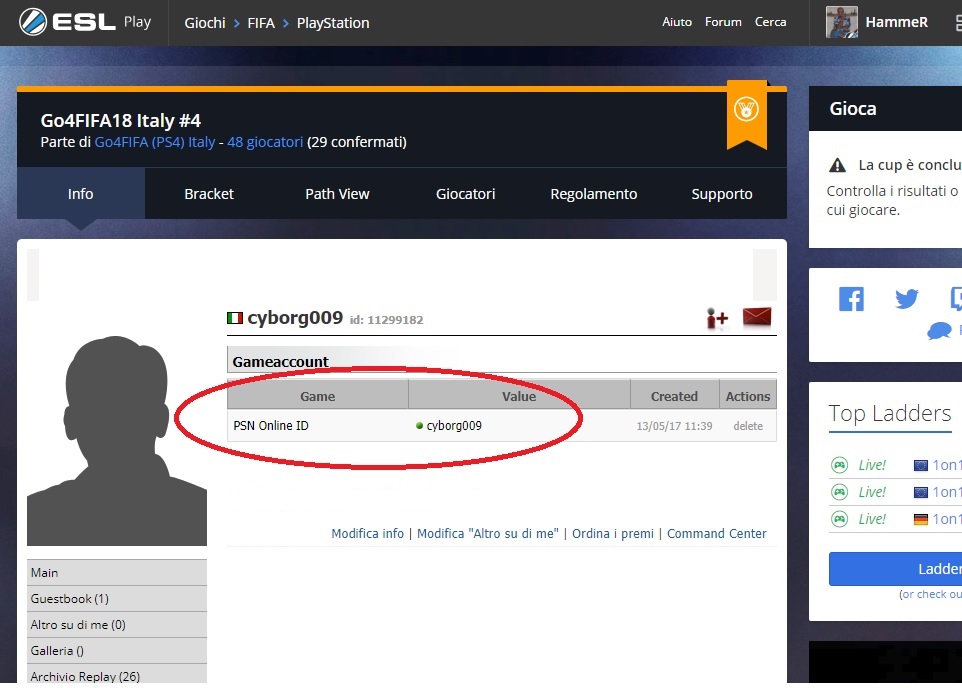The image size is (962, 688).
Task: Open the Giocatori tab
Action: pyautogui.click(x=466, y=194)
